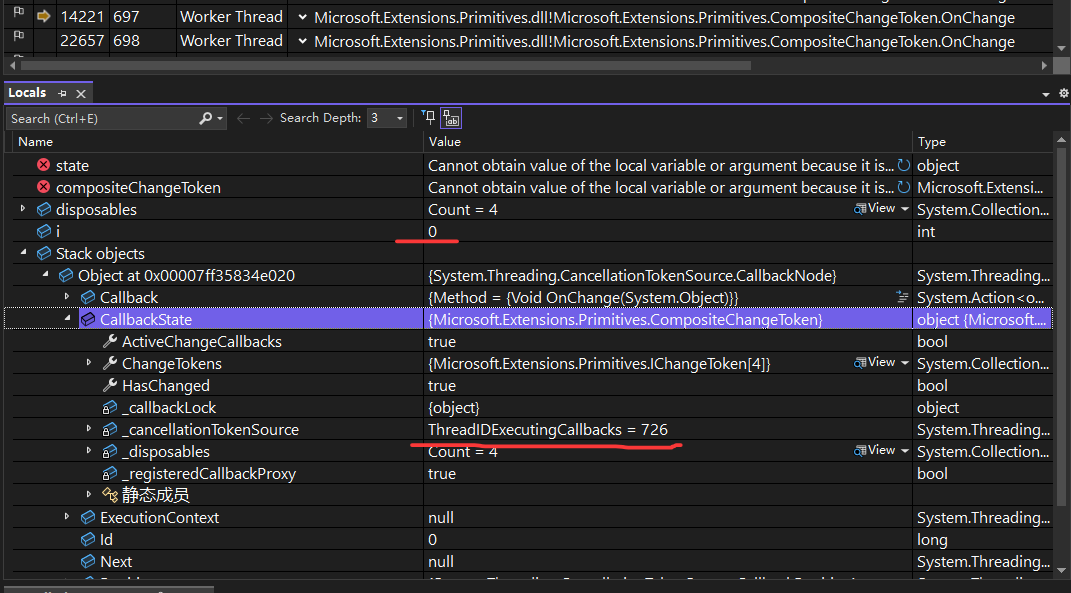Toggle the show raw values button
Screen dimensions: 1071x593
pos(451,118)
